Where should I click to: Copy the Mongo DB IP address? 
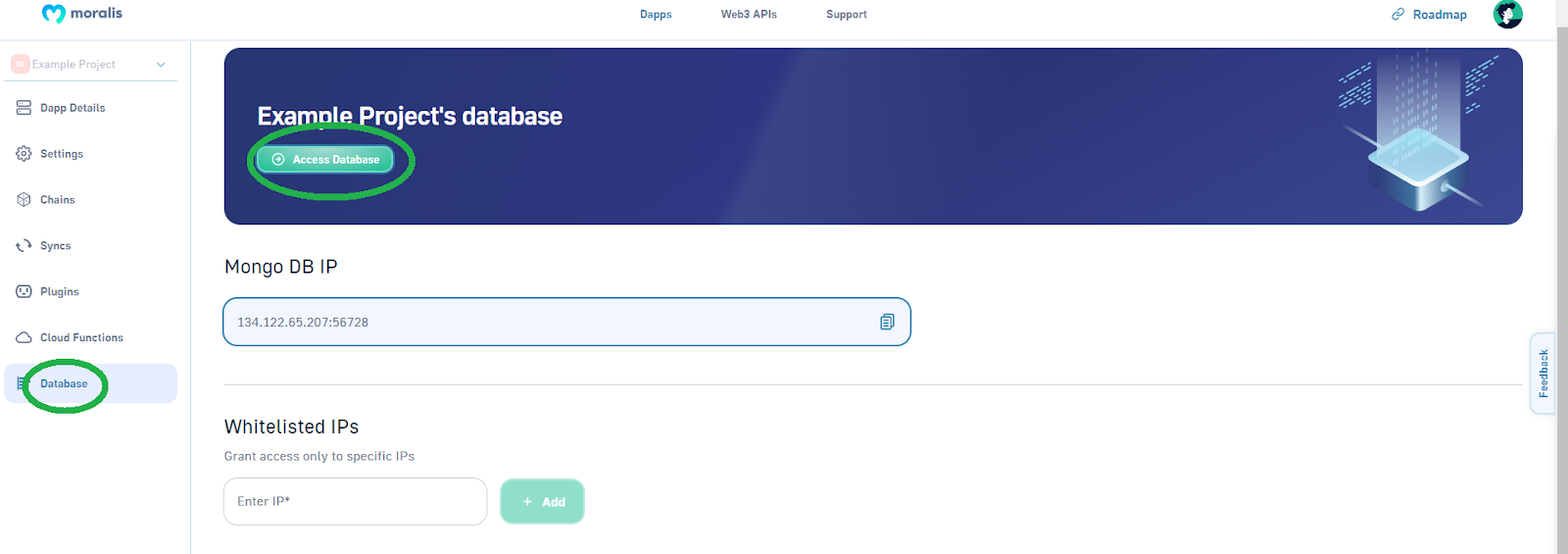(x=887, y=322)
